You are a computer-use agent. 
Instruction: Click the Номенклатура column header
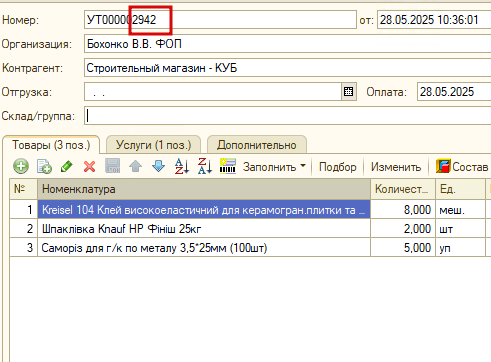pyautogui.click(x=204, y=189)
